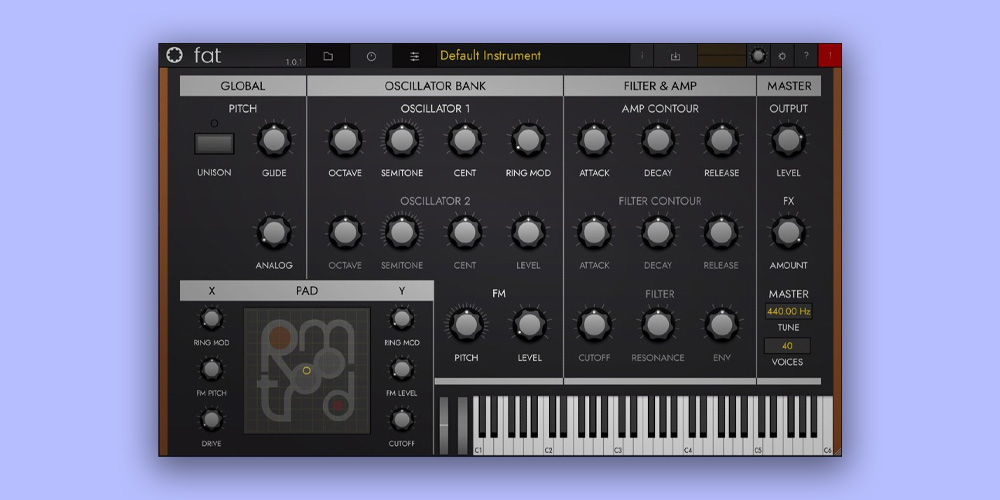Click the RING MOD knob in Oscillator 1
Image resolution: width=1000 pixels, height=500 pixels.
pos(528,140)
